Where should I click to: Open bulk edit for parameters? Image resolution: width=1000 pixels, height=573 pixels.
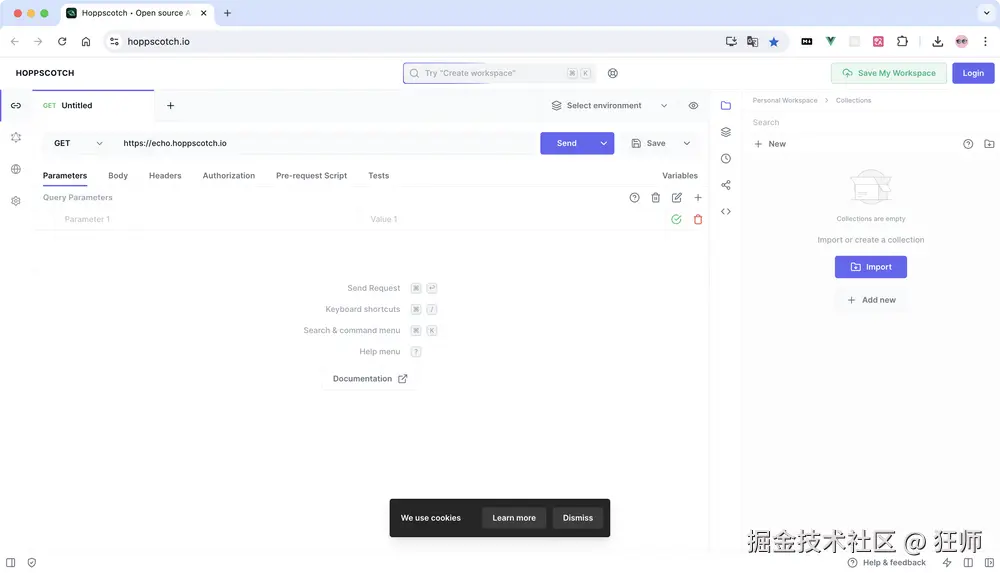677,198
